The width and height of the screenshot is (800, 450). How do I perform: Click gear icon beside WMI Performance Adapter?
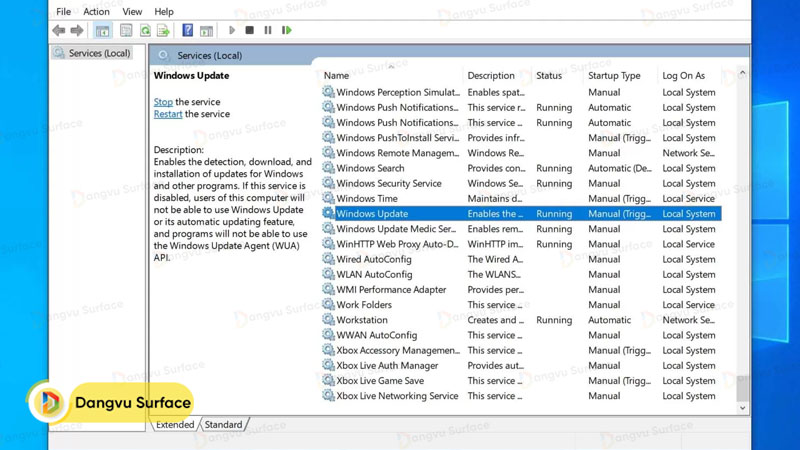tap(328, 289)
